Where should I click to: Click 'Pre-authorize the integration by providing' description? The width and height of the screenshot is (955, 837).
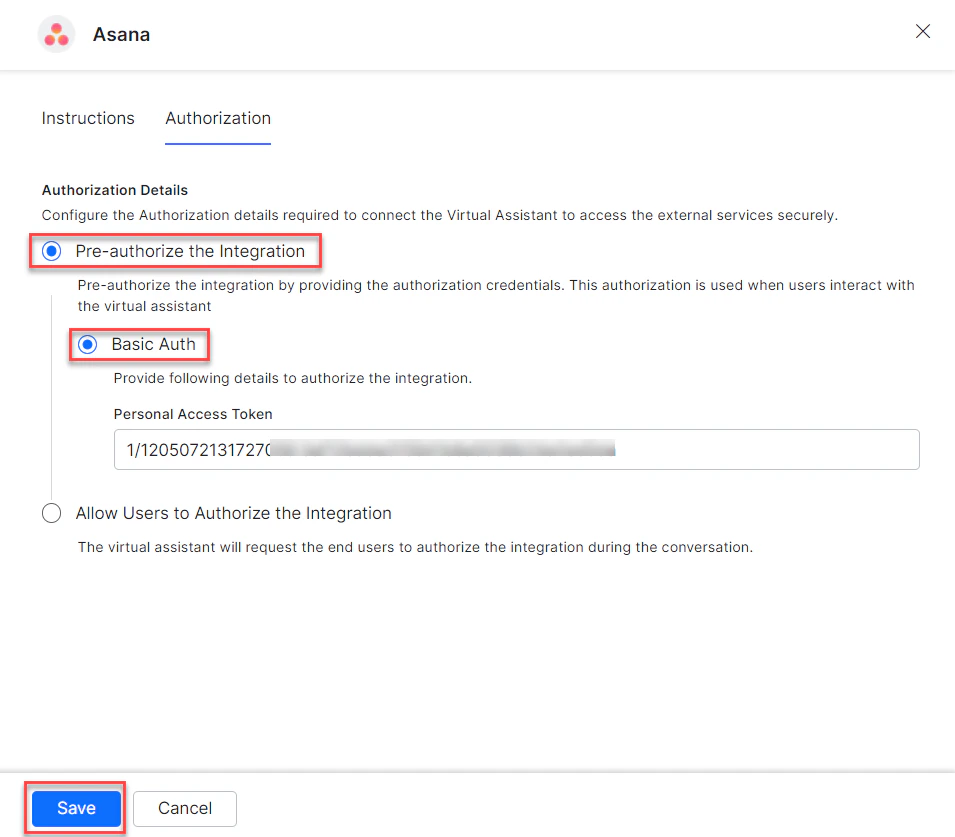[496, 295]
